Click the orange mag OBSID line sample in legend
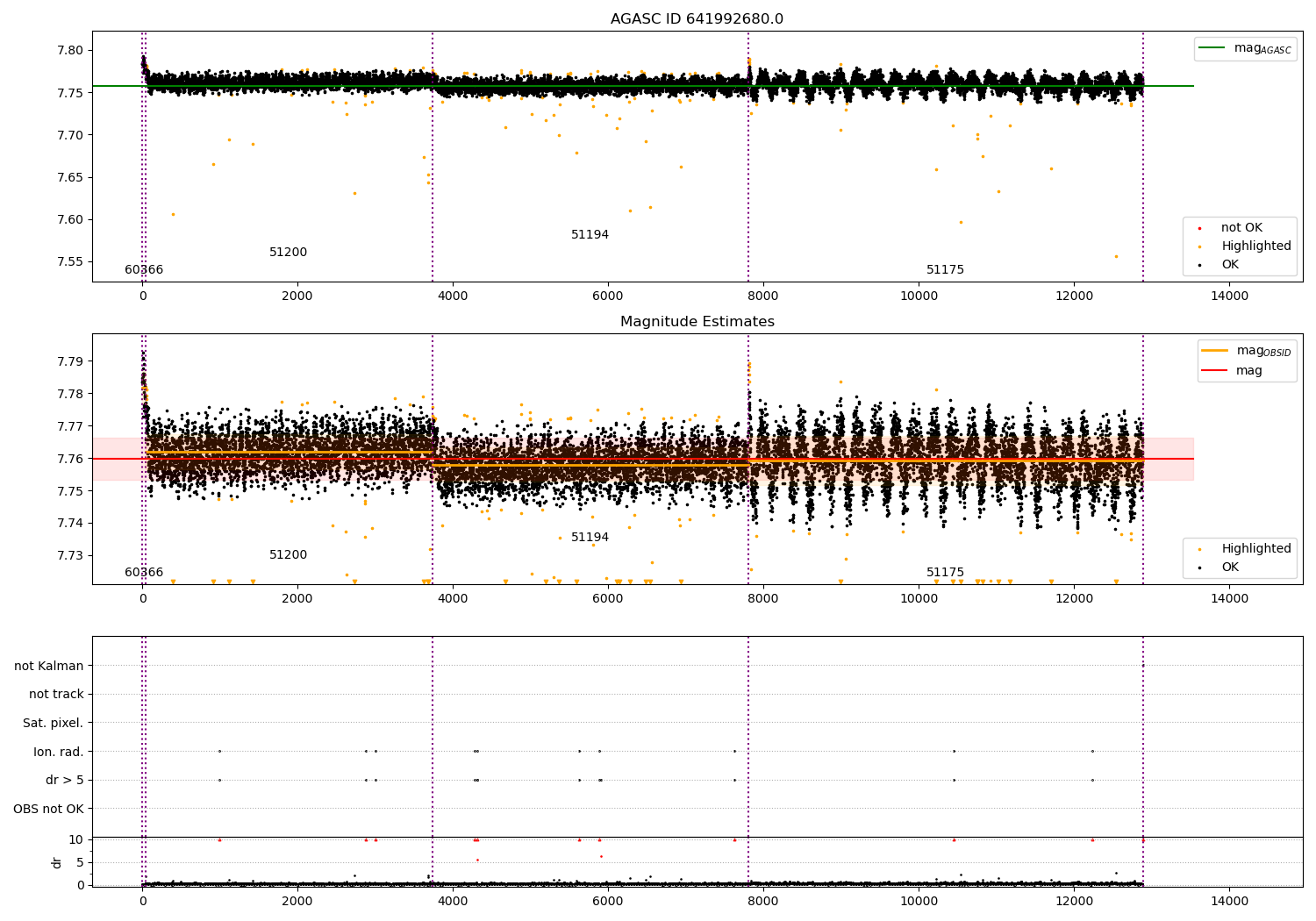The height and width of the screenshot is (921, 1316). [1215, 351]
